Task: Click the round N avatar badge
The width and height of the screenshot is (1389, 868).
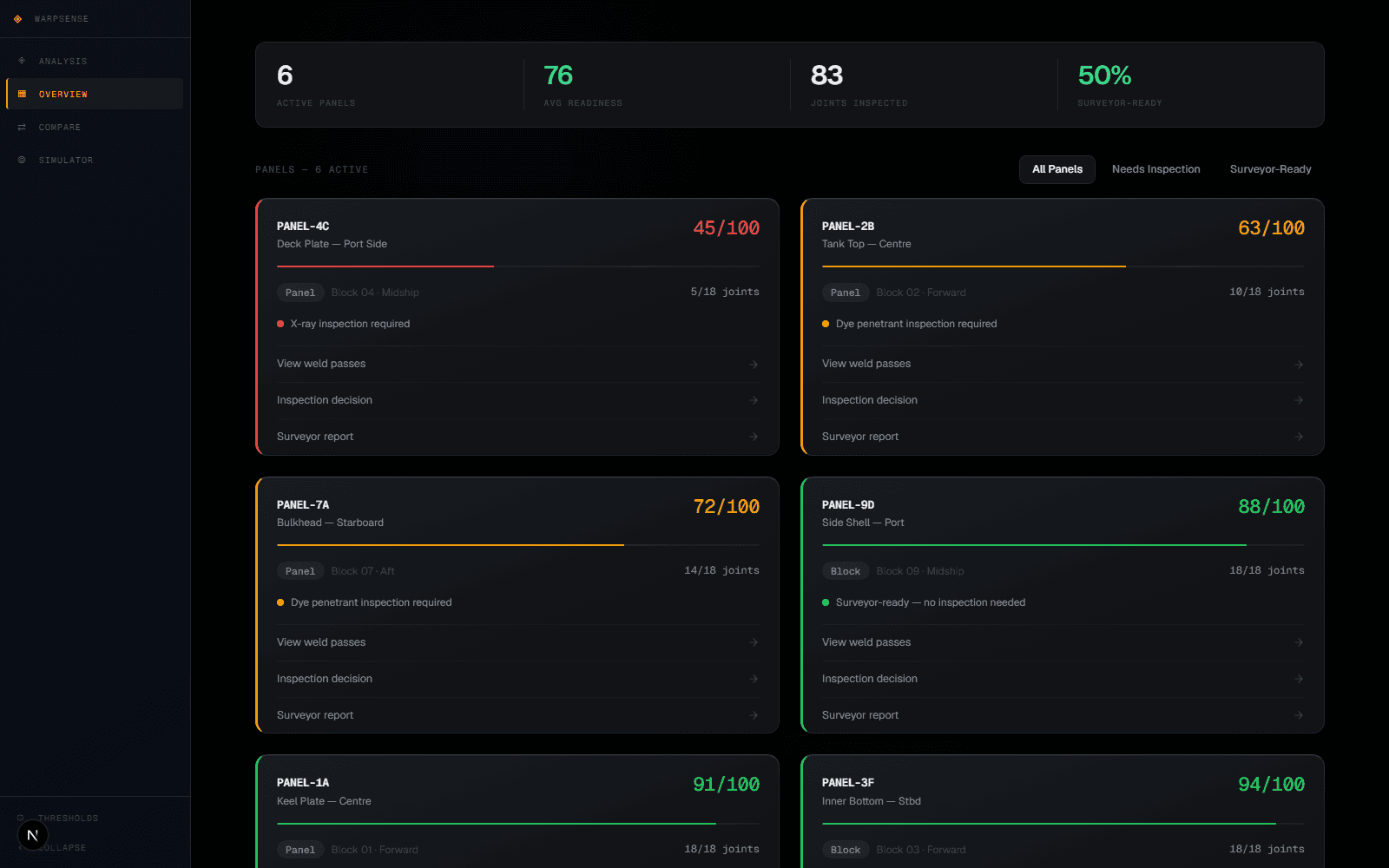Action: point(33,835)
